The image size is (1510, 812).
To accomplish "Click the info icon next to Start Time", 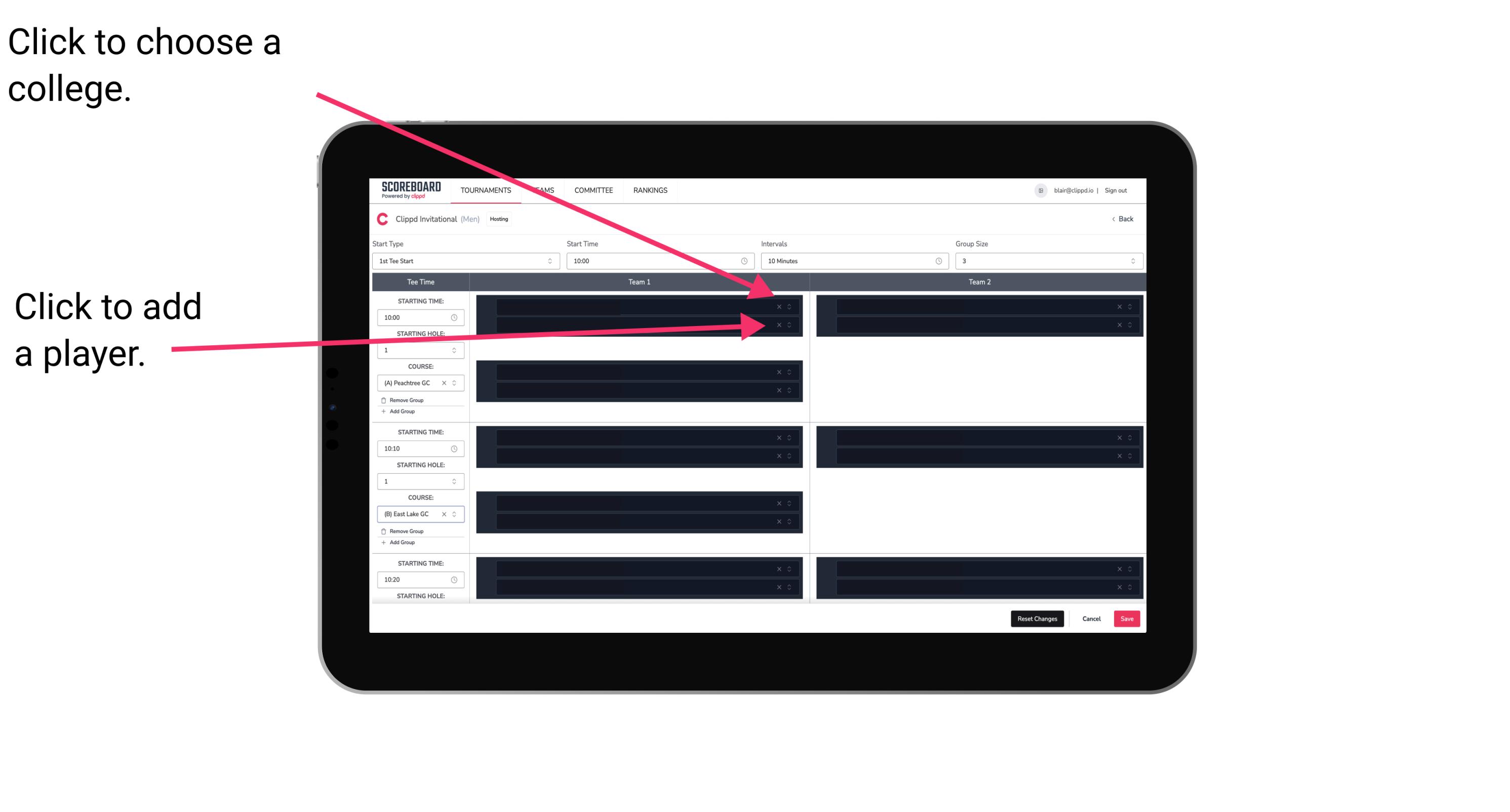I will [x=744, y=261].
